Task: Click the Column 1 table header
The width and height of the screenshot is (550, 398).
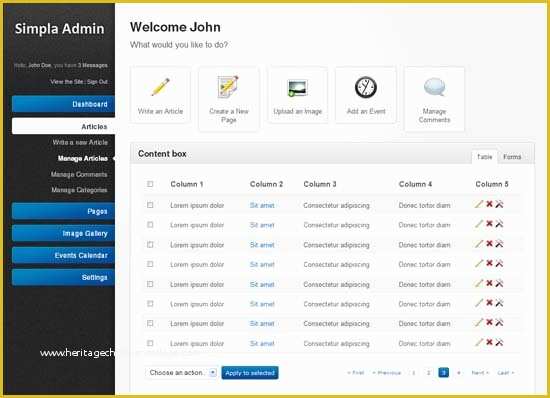Action: (x=187, y=184)
